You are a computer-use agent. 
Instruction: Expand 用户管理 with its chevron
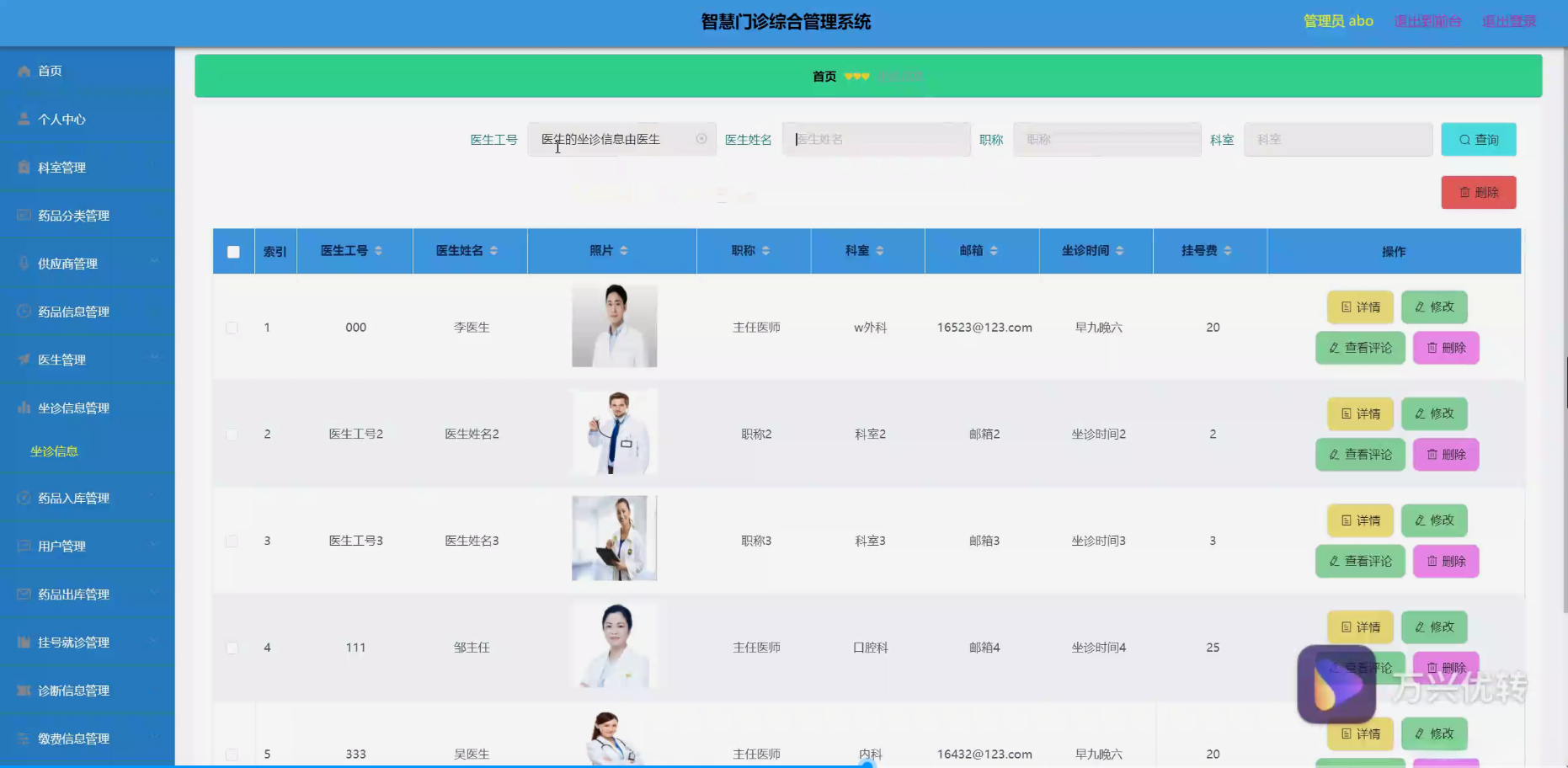(x=155, y=545)
